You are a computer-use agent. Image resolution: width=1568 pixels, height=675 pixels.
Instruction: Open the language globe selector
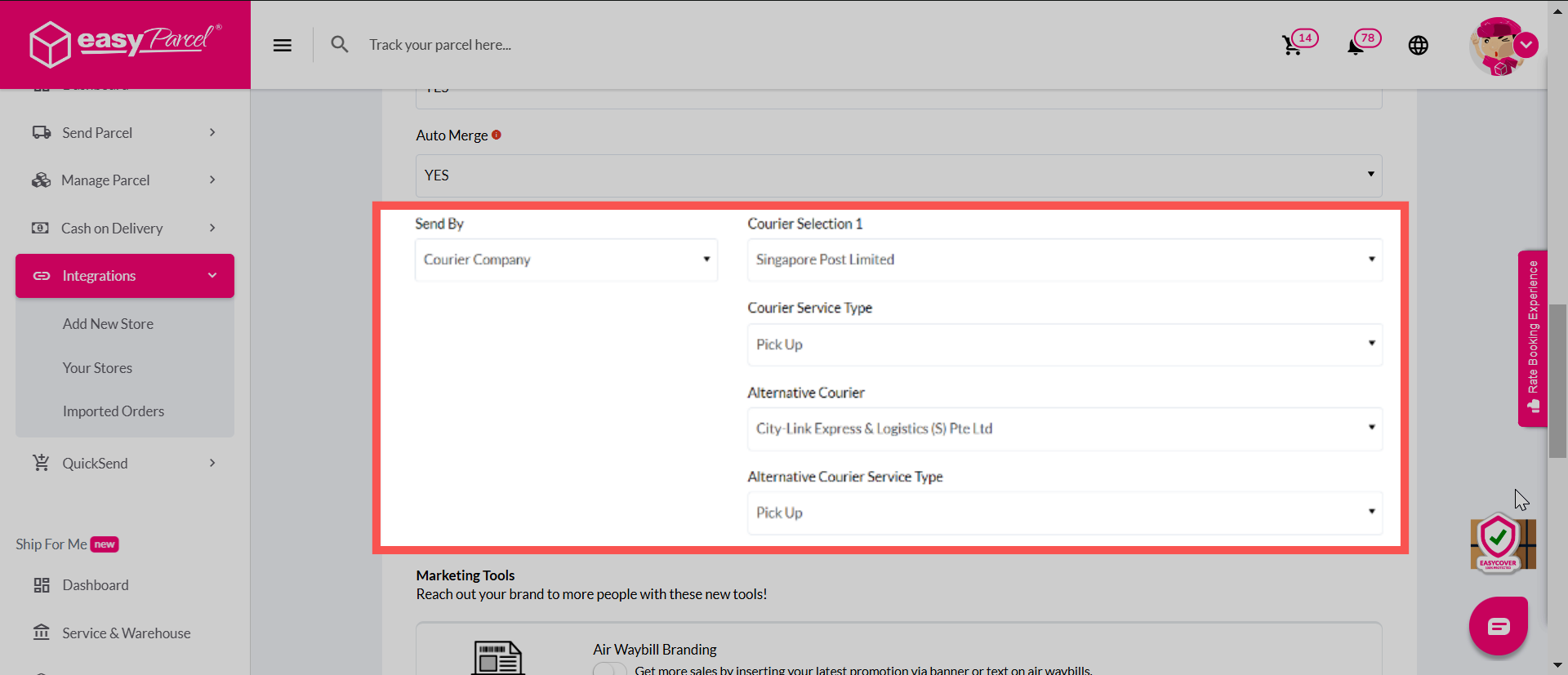[x=1419, y=45]
